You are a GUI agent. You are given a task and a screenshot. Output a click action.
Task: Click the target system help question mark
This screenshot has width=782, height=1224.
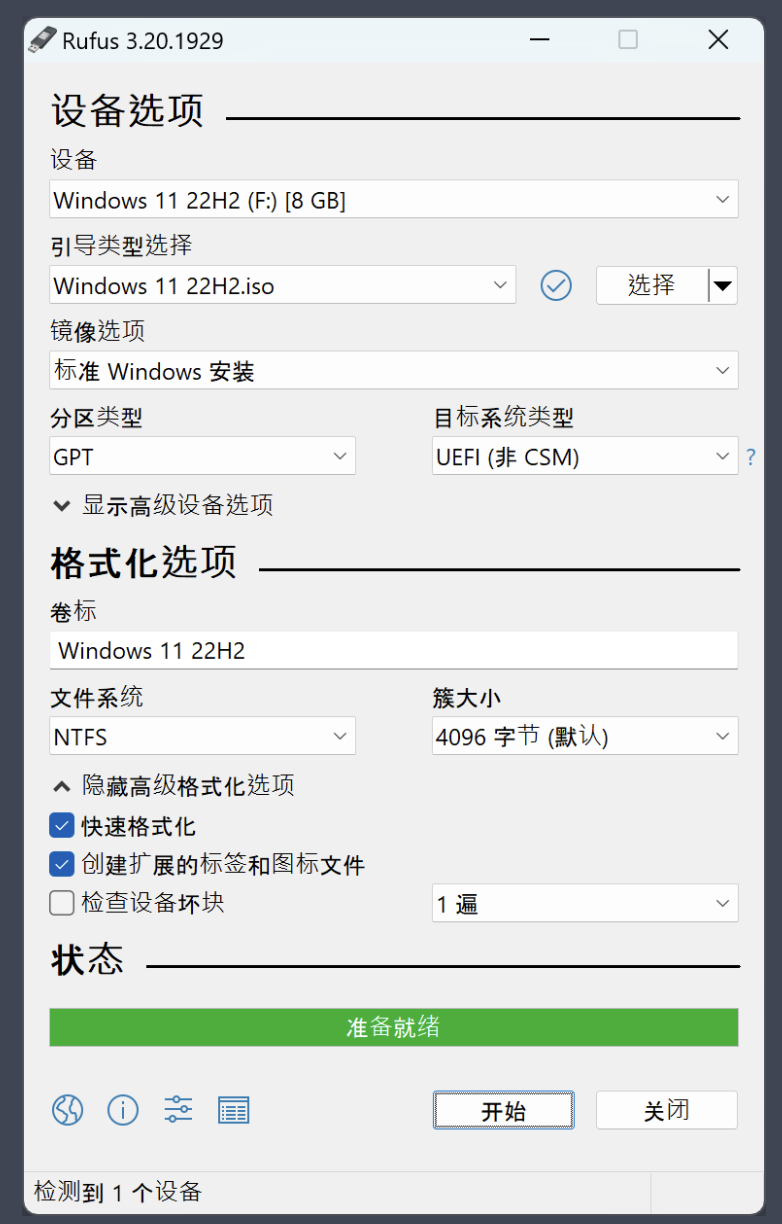pyautogui.click(x=751, y=458)
